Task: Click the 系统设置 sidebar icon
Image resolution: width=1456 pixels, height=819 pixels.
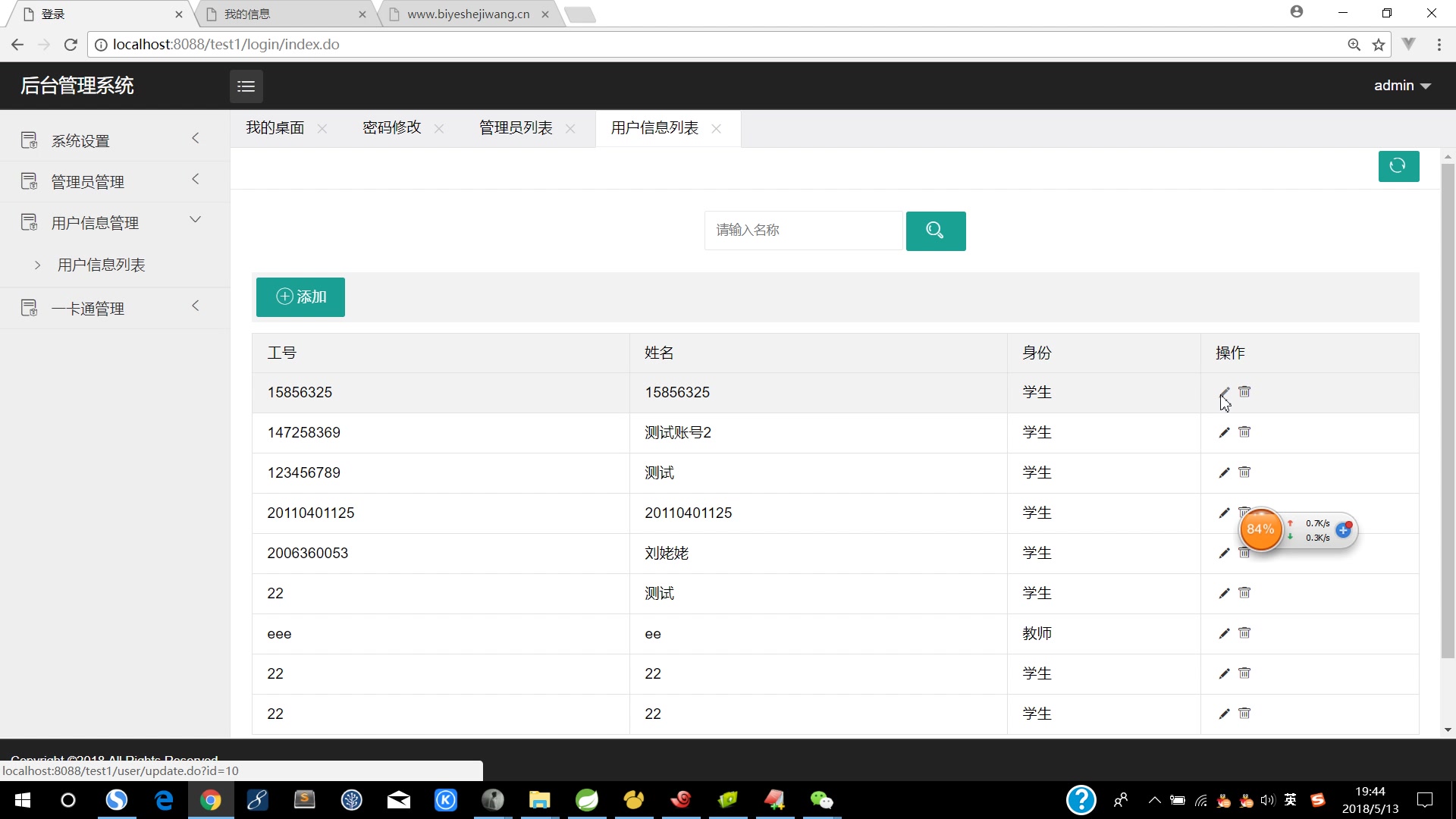Action: [29, 140]
